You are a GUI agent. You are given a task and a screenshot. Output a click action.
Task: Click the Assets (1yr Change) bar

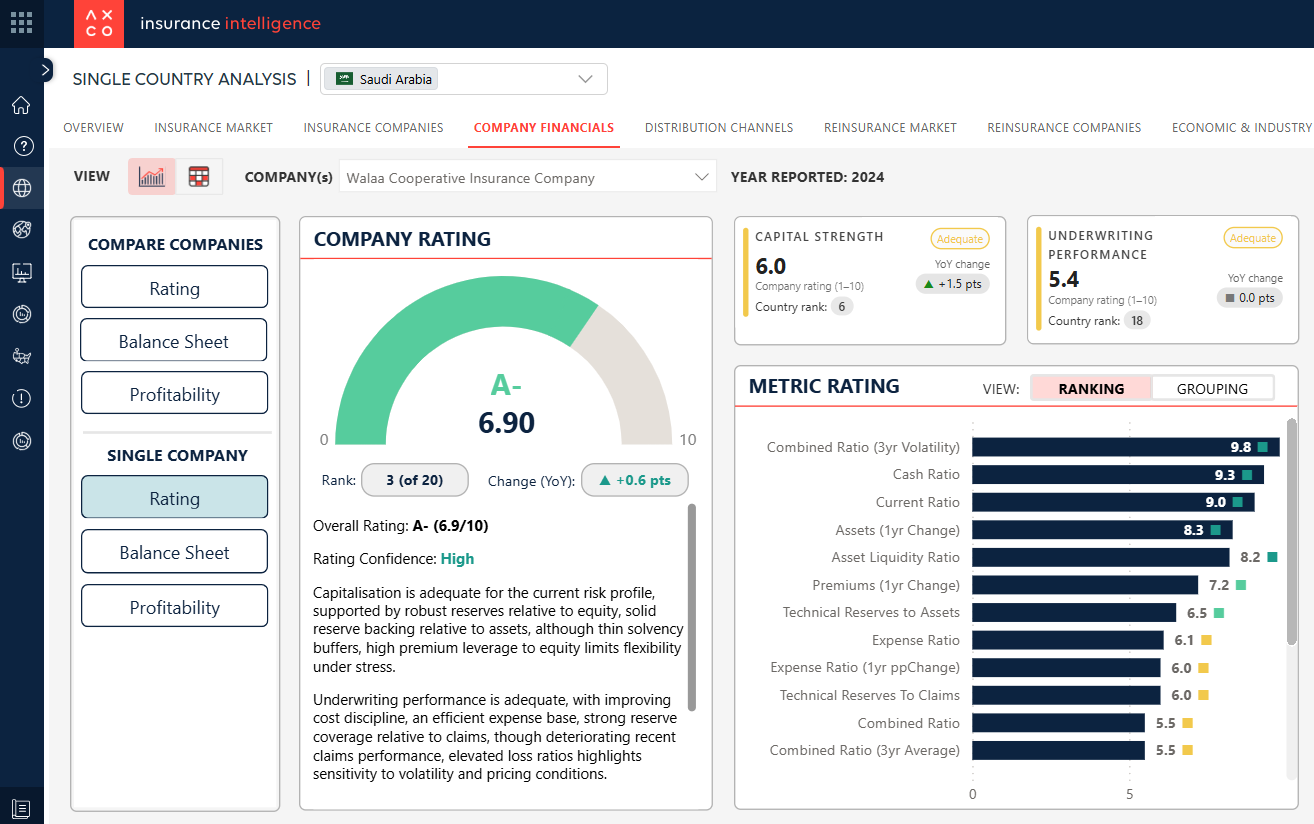point(1102,530)
